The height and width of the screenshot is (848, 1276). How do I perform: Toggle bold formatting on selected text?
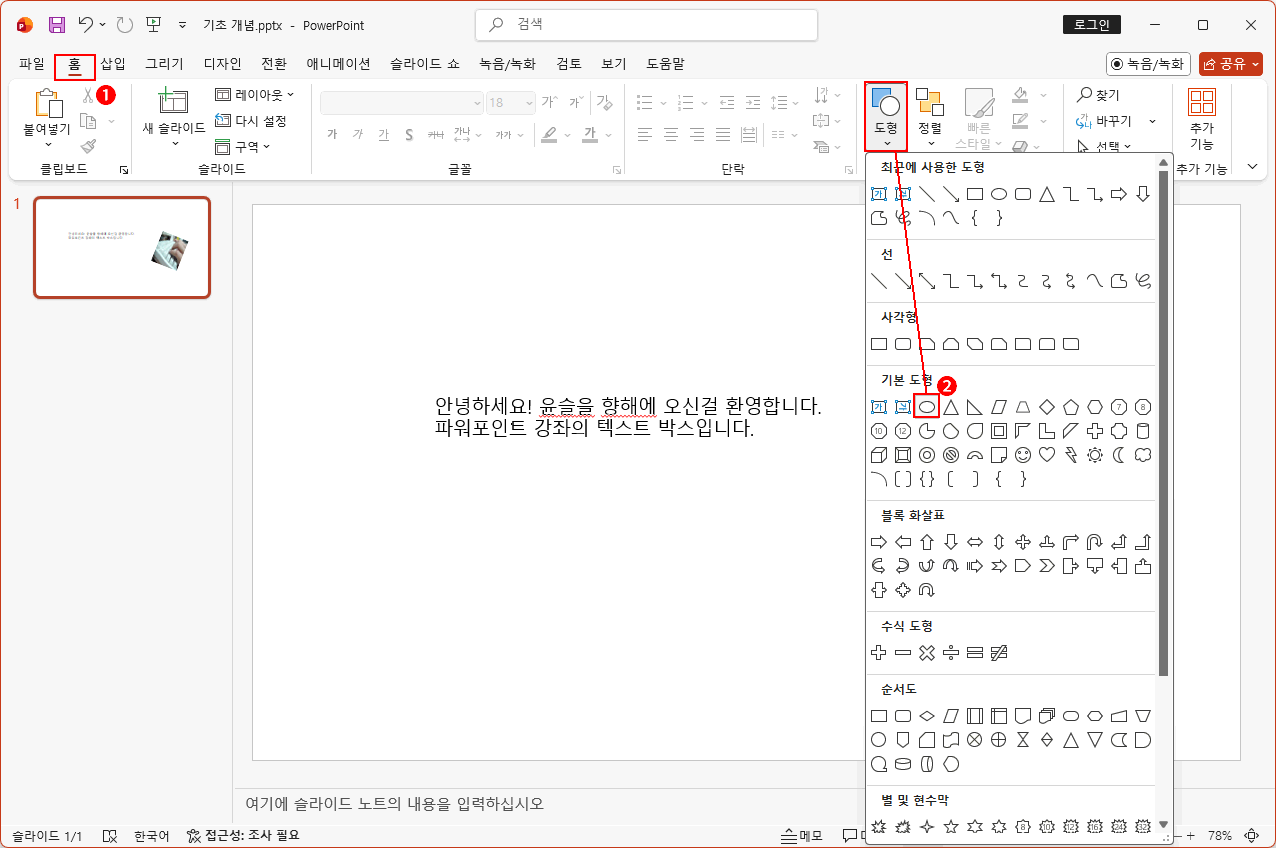point(333,134)
